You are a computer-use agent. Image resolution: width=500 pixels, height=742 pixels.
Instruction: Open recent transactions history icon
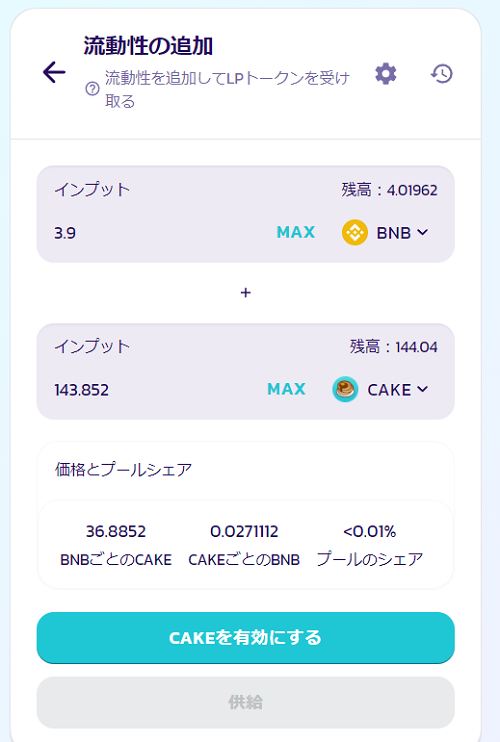point(441,74)
